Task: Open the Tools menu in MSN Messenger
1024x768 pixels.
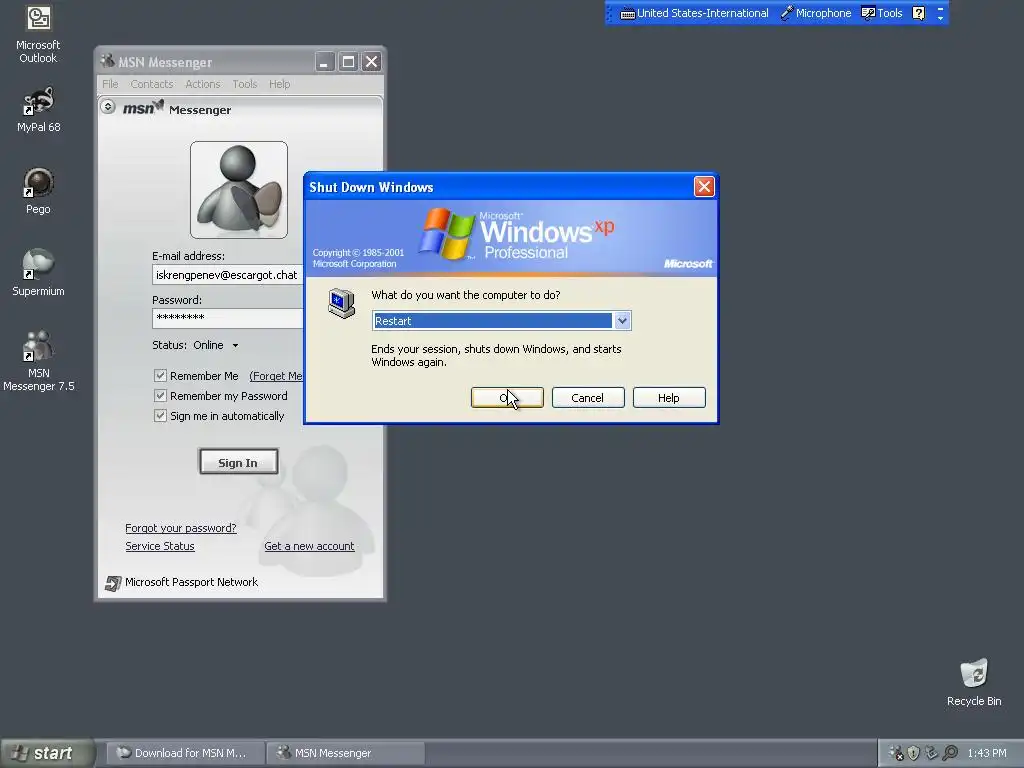Action: 245,84
